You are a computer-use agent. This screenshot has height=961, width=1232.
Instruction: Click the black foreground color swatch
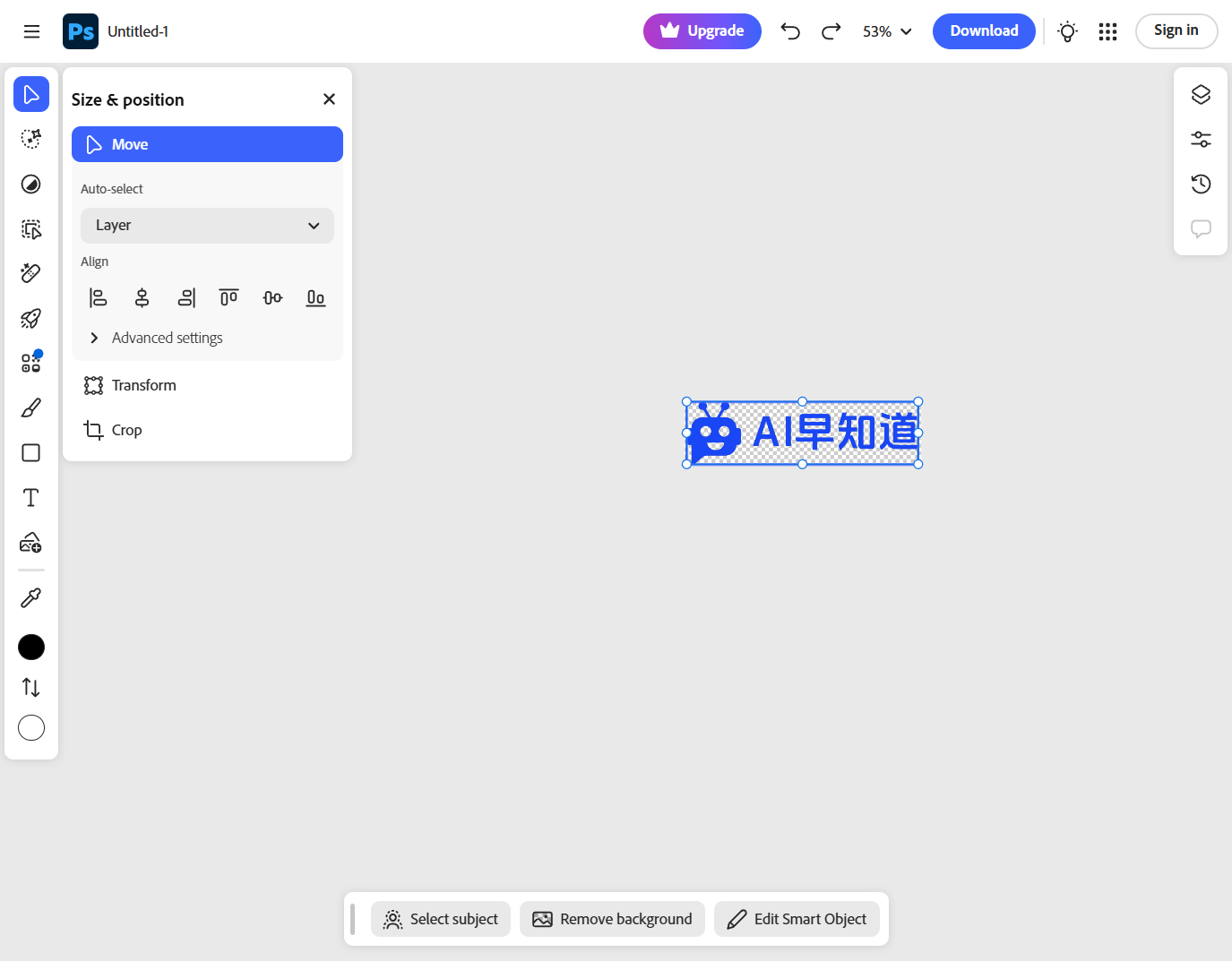[31, 647]
